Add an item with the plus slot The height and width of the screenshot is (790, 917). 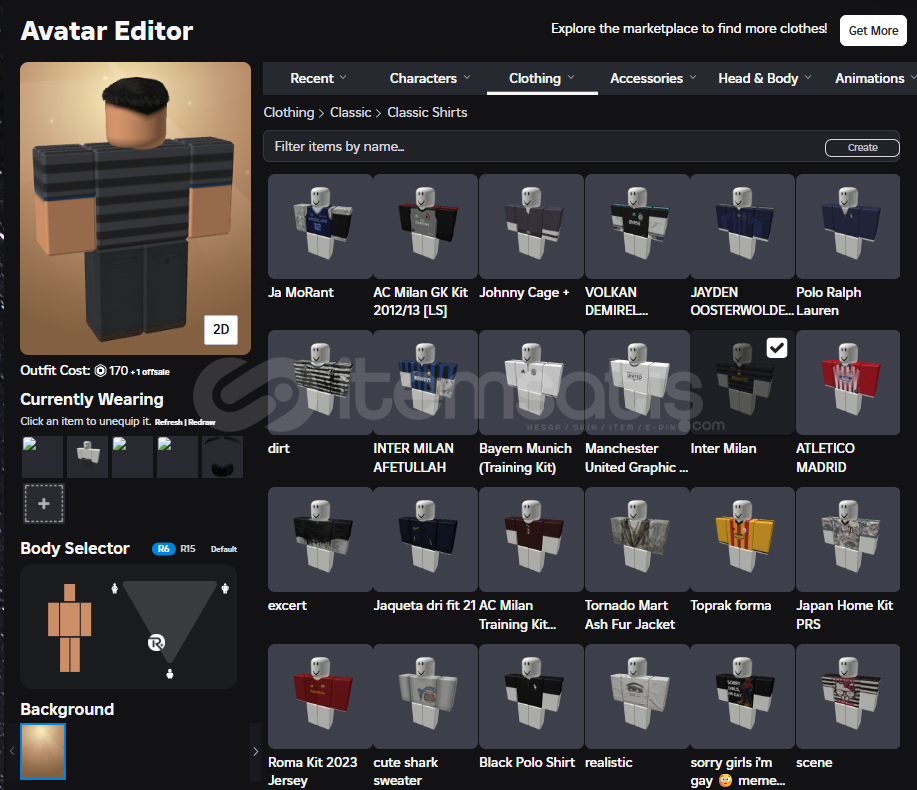click(x=44, y=503)
